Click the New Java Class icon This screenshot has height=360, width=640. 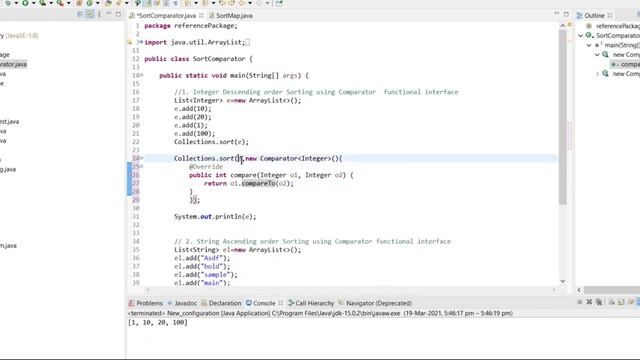(x=89, y=3)
